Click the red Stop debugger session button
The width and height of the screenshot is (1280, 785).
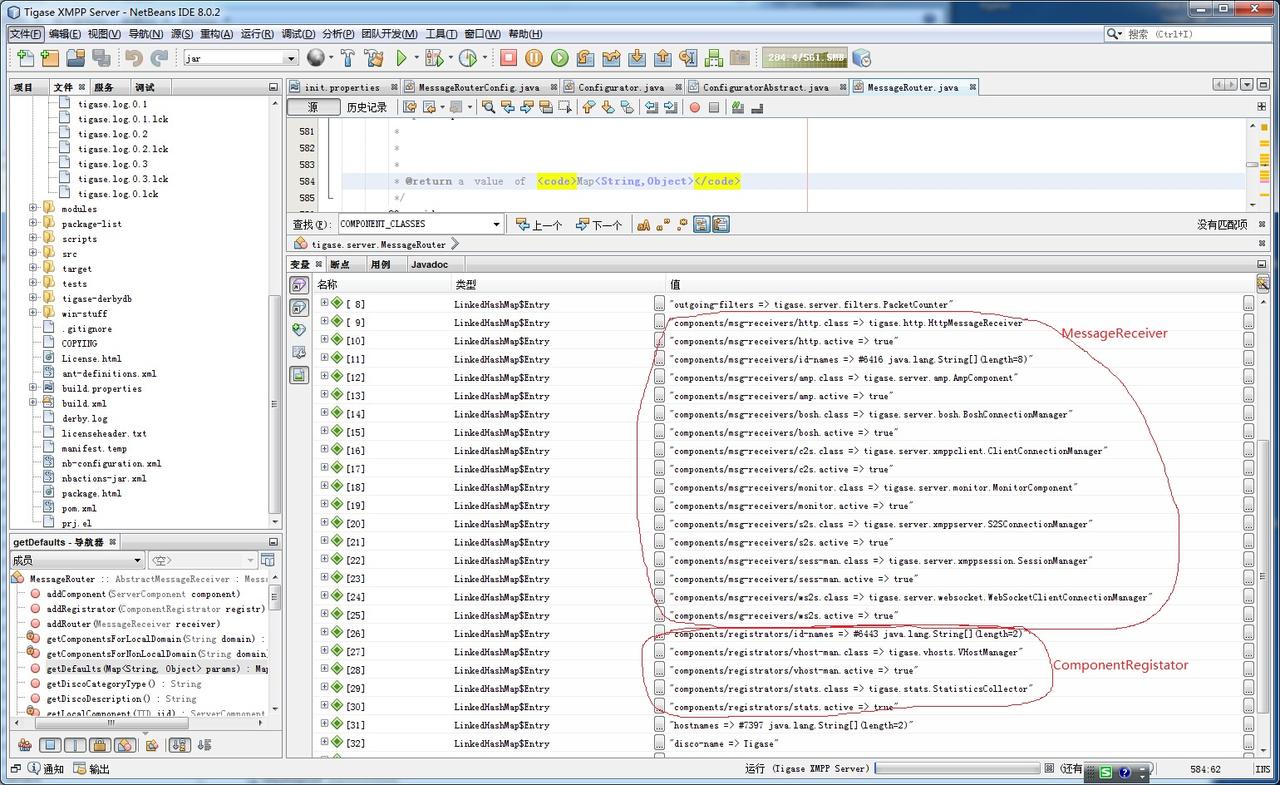[x=508, y=58]
